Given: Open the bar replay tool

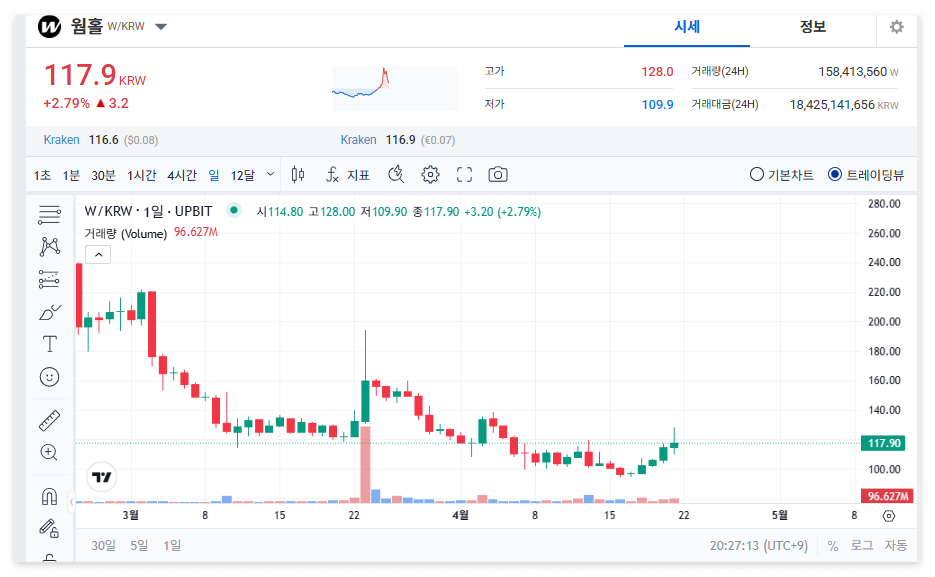Looking at the screenshot, I should point(396,173).
